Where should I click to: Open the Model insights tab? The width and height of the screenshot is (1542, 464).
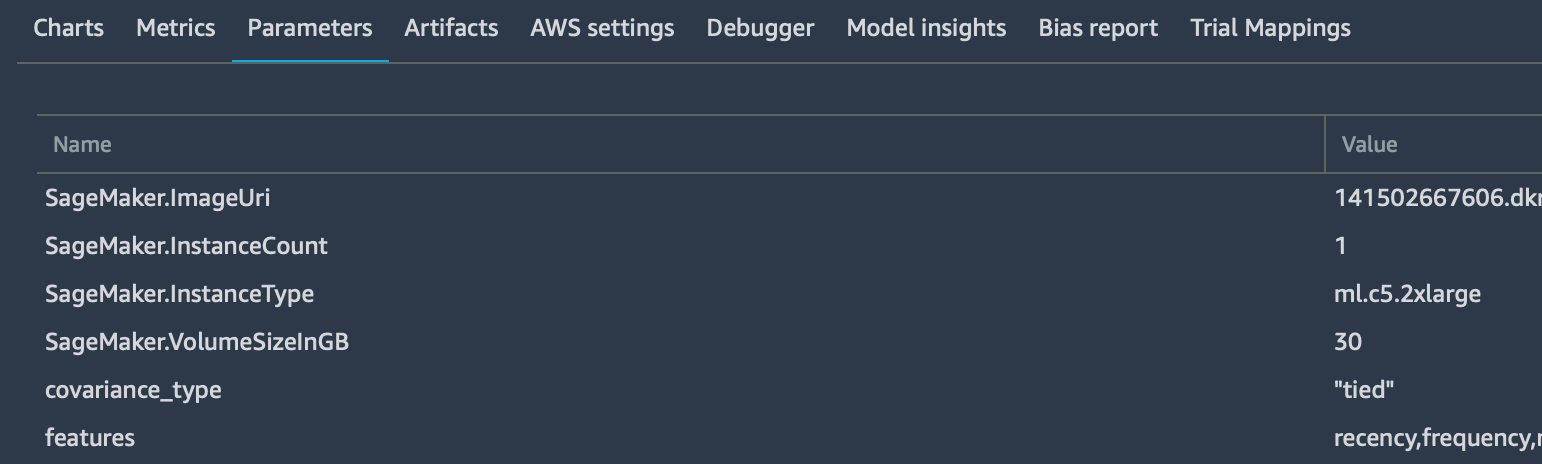click(x=926, y=28)
